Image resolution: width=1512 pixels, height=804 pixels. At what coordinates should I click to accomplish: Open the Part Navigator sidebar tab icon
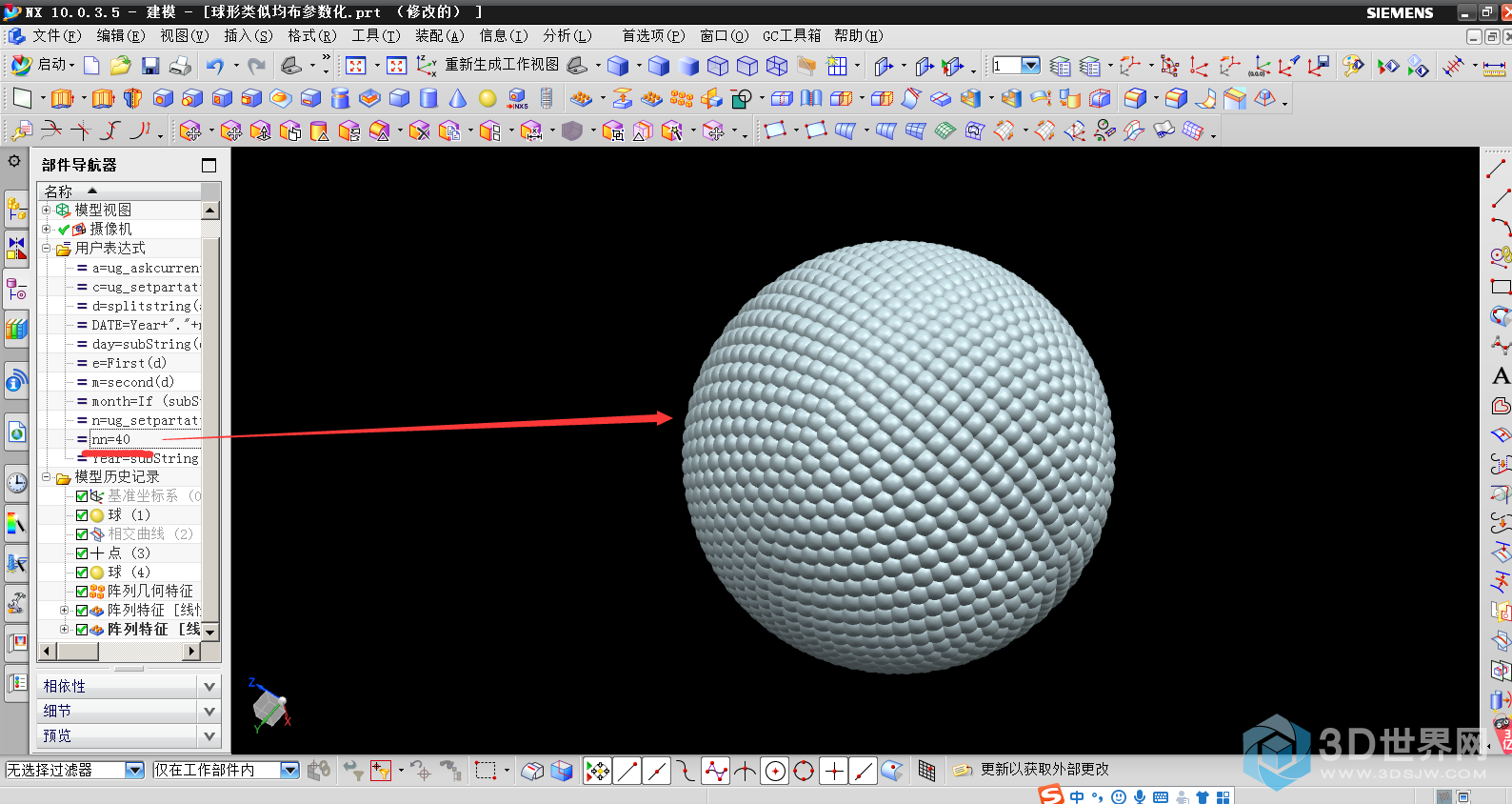click(x=16, y=290)
